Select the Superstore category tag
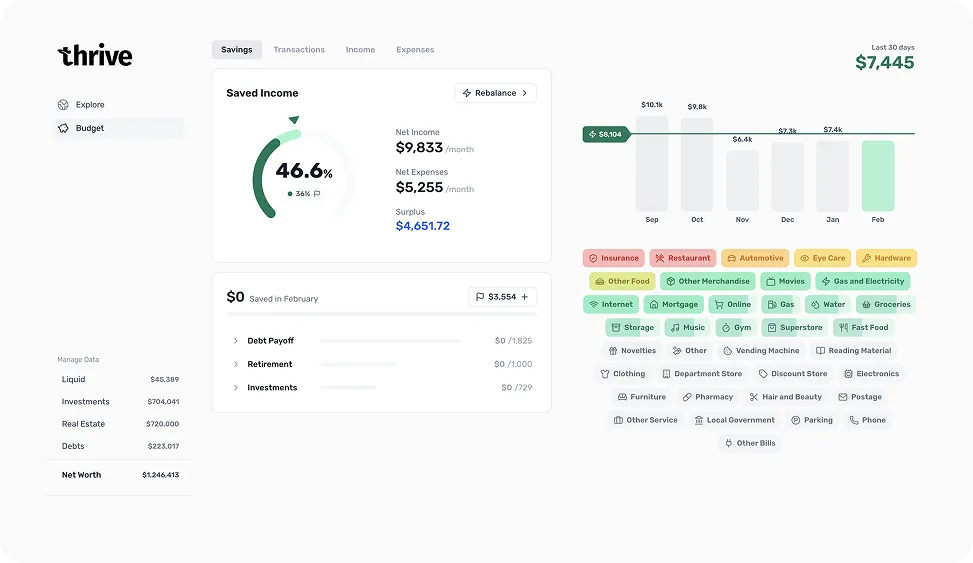This screenshot has height=563, width=973. point(795,328)
